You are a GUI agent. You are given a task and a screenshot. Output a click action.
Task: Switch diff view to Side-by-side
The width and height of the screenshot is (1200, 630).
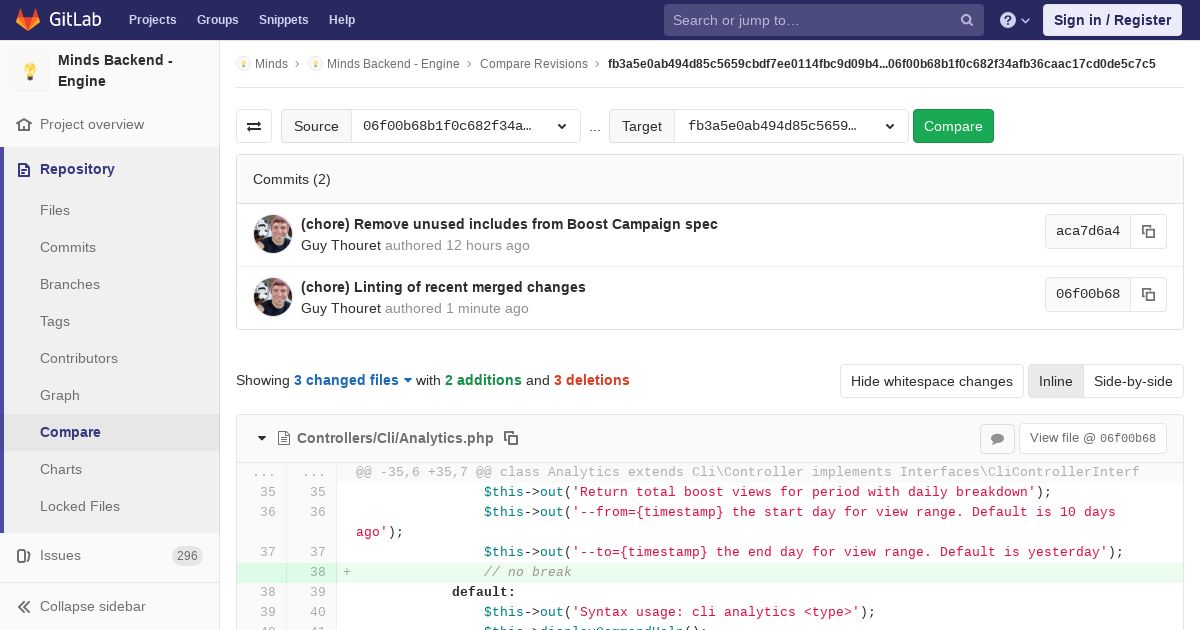1132,381
